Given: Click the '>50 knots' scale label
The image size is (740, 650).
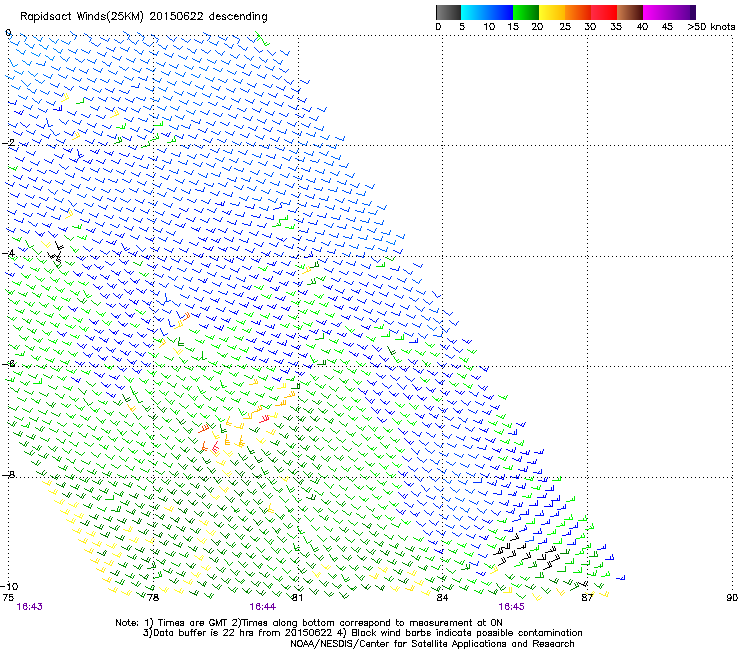Looking at the screenshot, I should [x=711, y=27].
